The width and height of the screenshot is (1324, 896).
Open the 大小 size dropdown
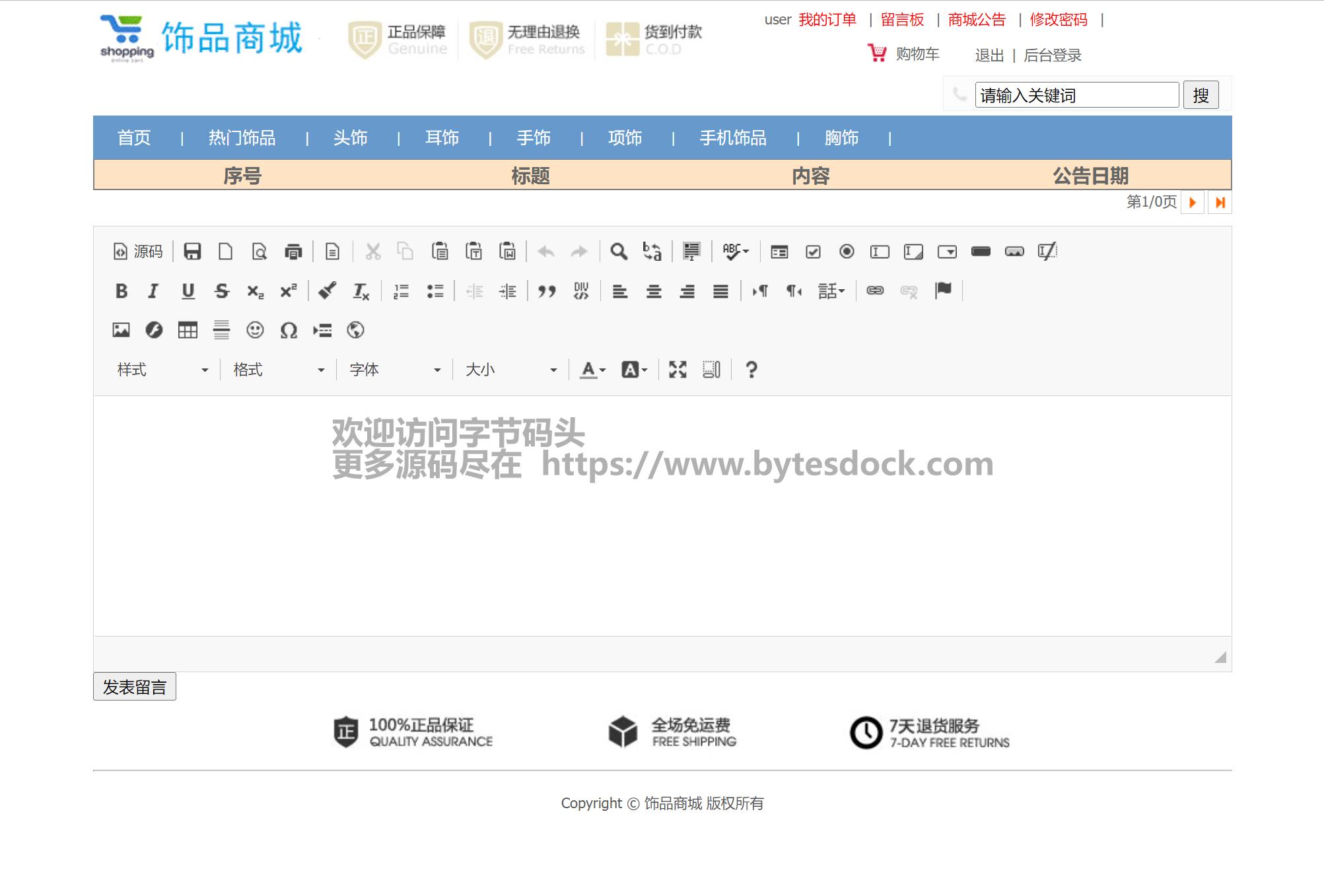511,370
